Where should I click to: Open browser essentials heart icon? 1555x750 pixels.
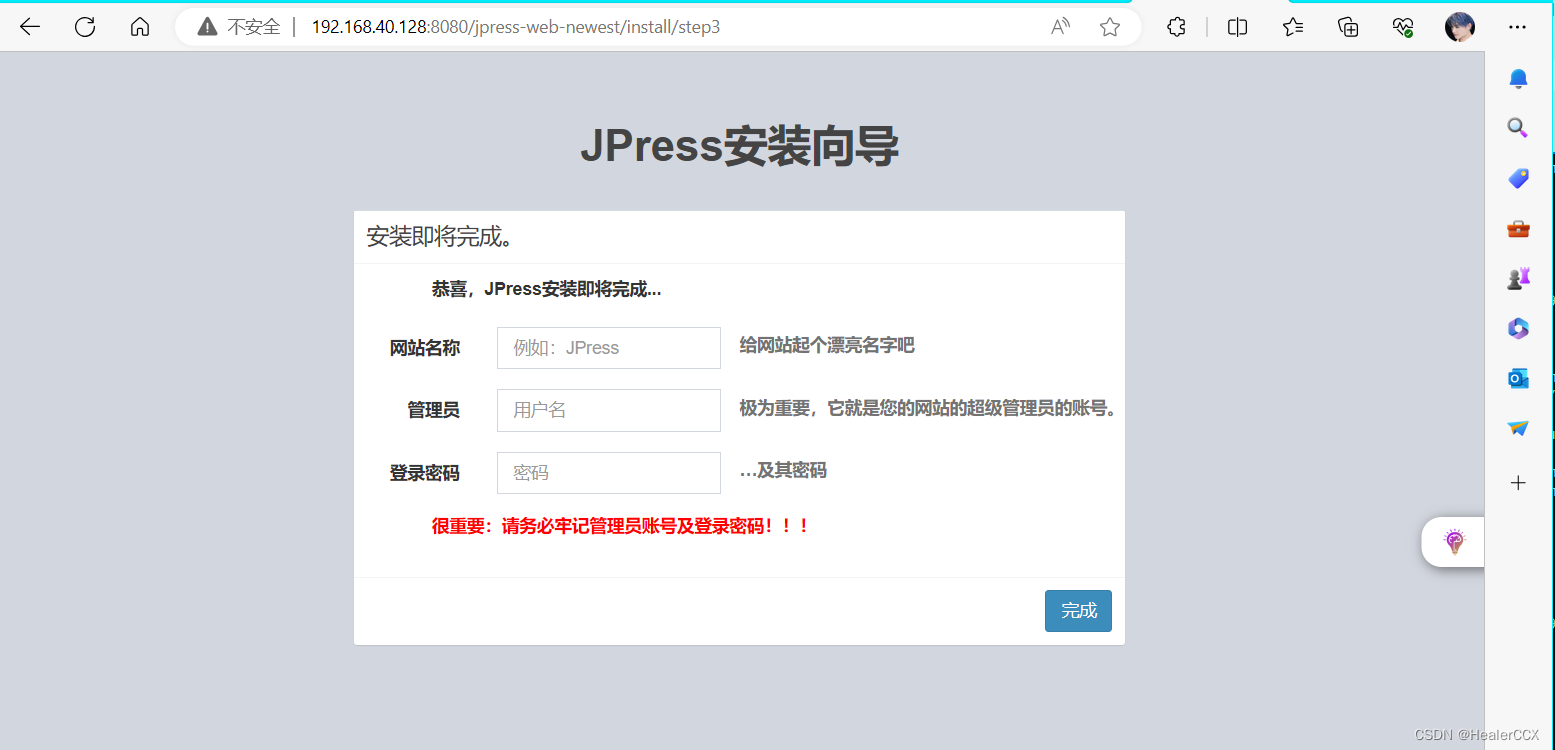(x=1403, y=27)
